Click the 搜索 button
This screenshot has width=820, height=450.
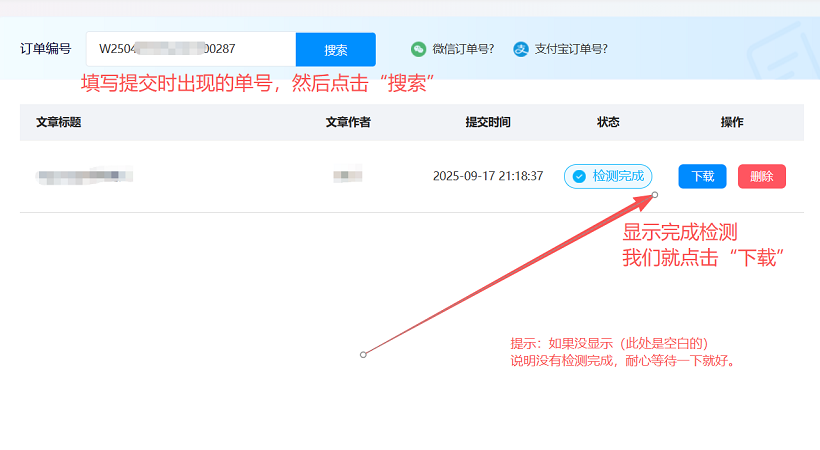click(335, 50)
